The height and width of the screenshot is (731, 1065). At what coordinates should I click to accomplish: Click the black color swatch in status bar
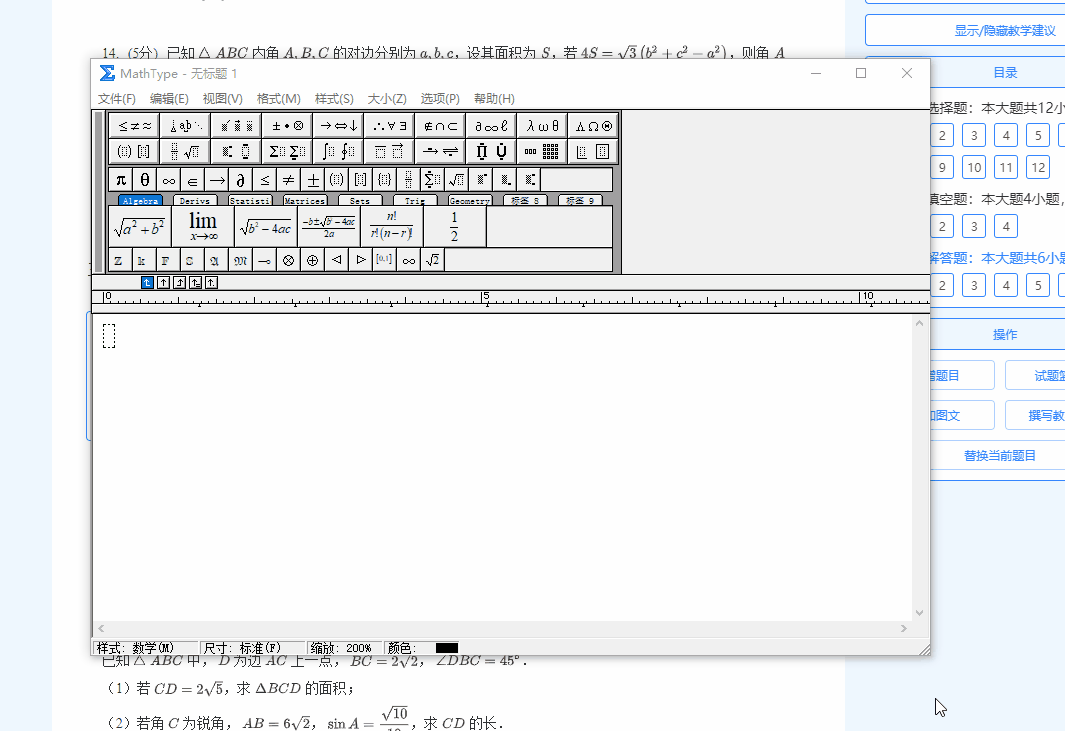[x=447, y=648]
